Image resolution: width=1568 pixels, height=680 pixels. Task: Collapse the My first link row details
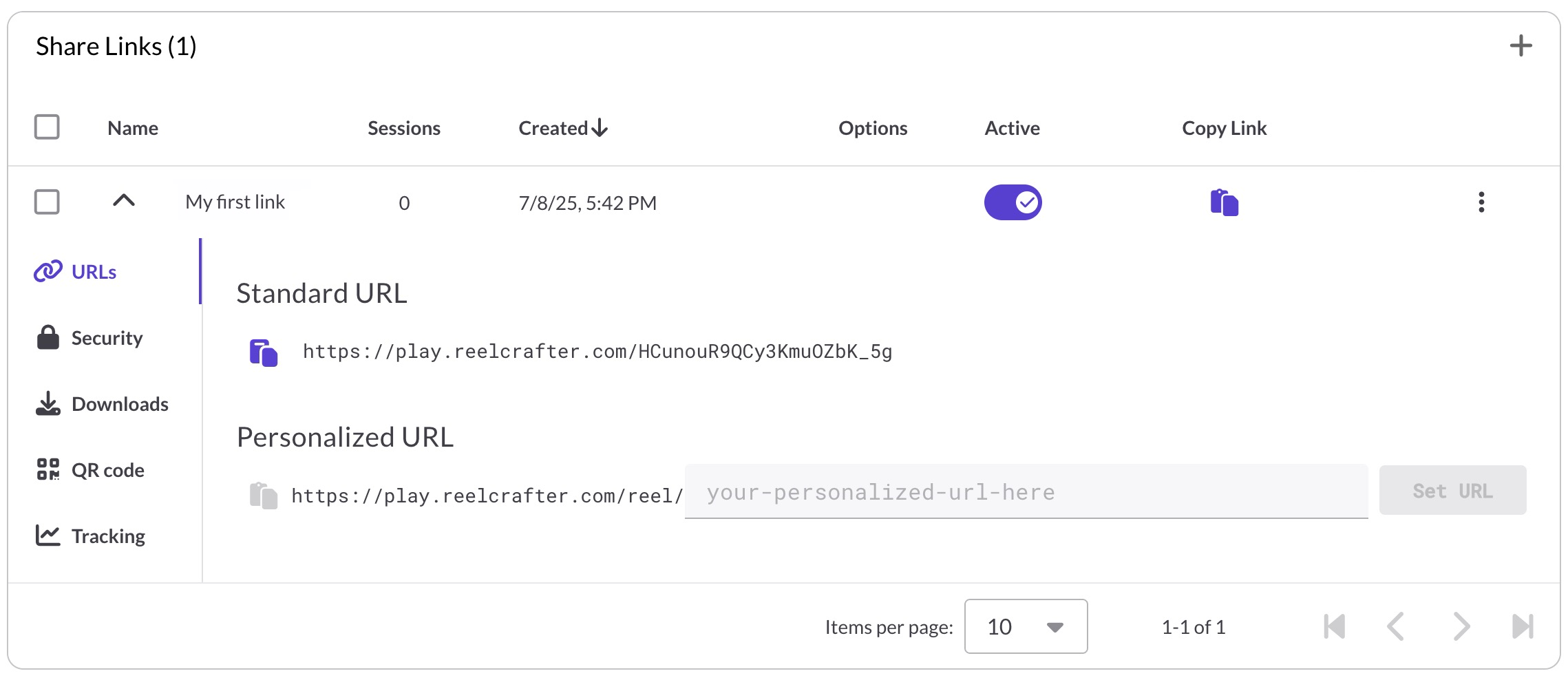124,201
